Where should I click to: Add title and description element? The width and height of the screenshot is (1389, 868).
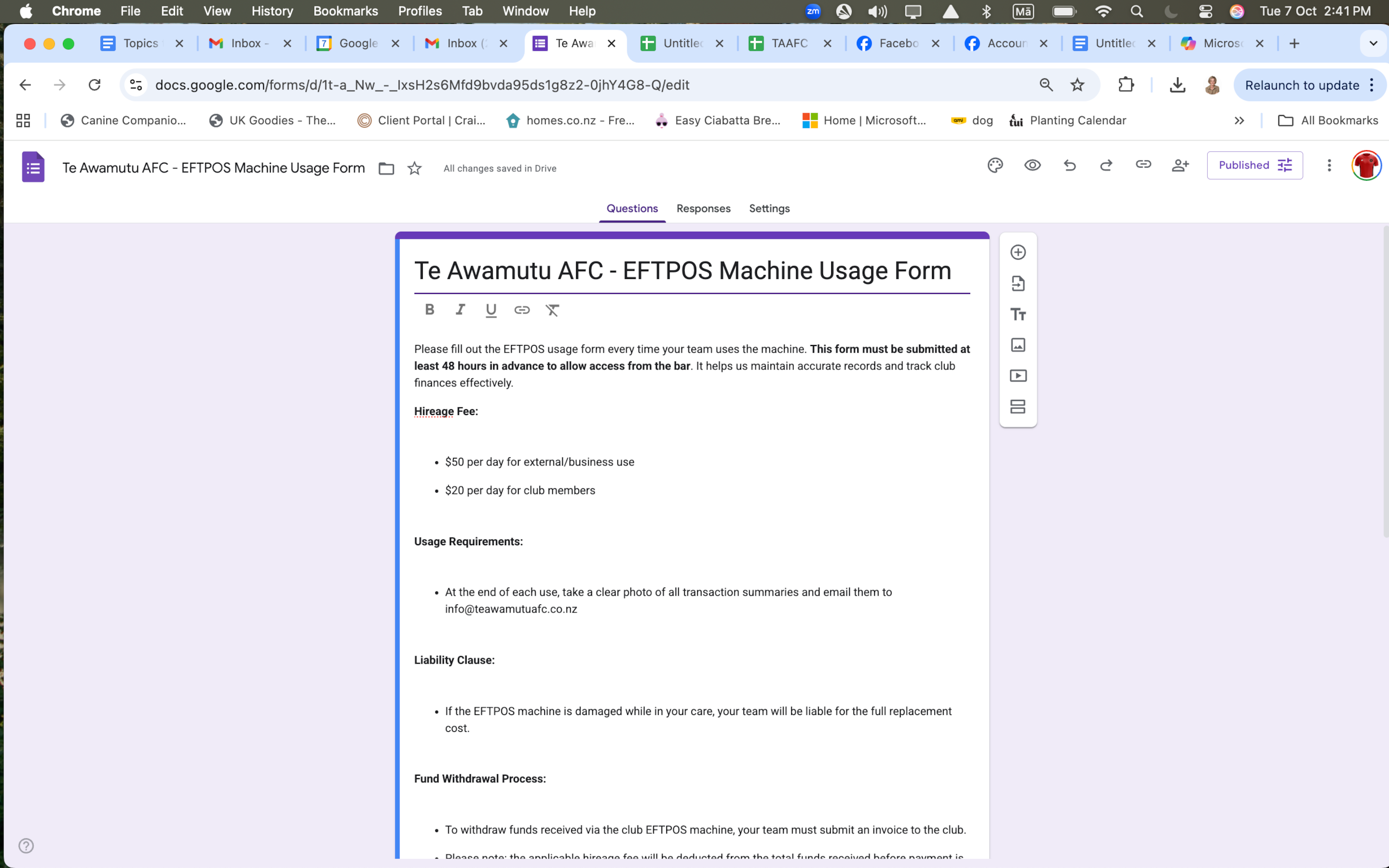[1018, 314]
